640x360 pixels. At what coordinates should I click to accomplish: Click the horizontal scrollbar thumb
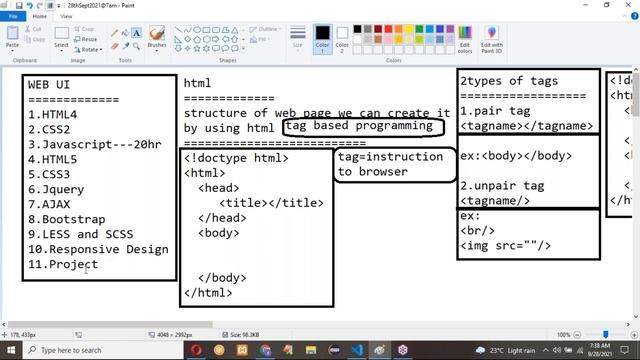(x=110, y=324)
